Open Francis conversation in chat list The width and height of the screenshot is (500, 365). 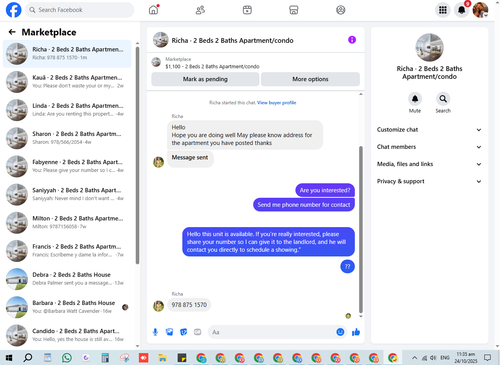67,251
